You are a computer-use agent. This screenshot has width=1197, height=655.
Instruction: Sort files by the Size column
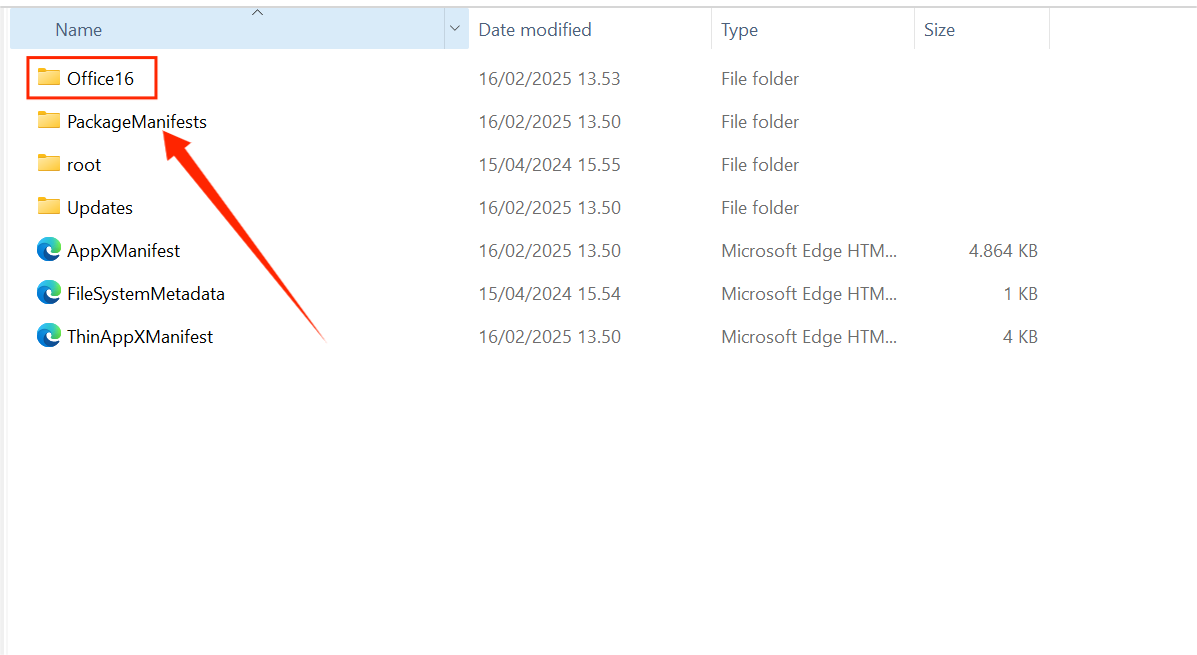pos(938,29)
